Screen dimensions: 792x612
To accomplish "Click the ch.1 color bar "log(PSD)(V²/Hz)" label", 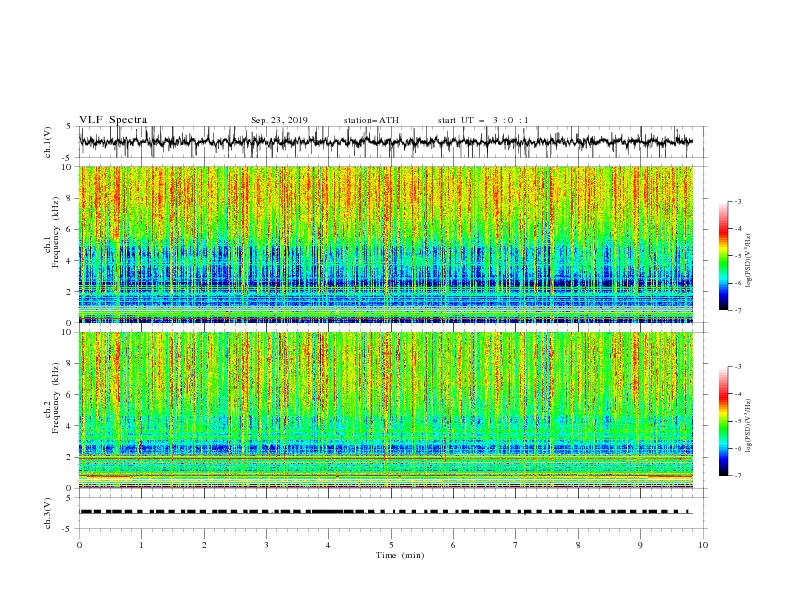I will coord(749,261).
